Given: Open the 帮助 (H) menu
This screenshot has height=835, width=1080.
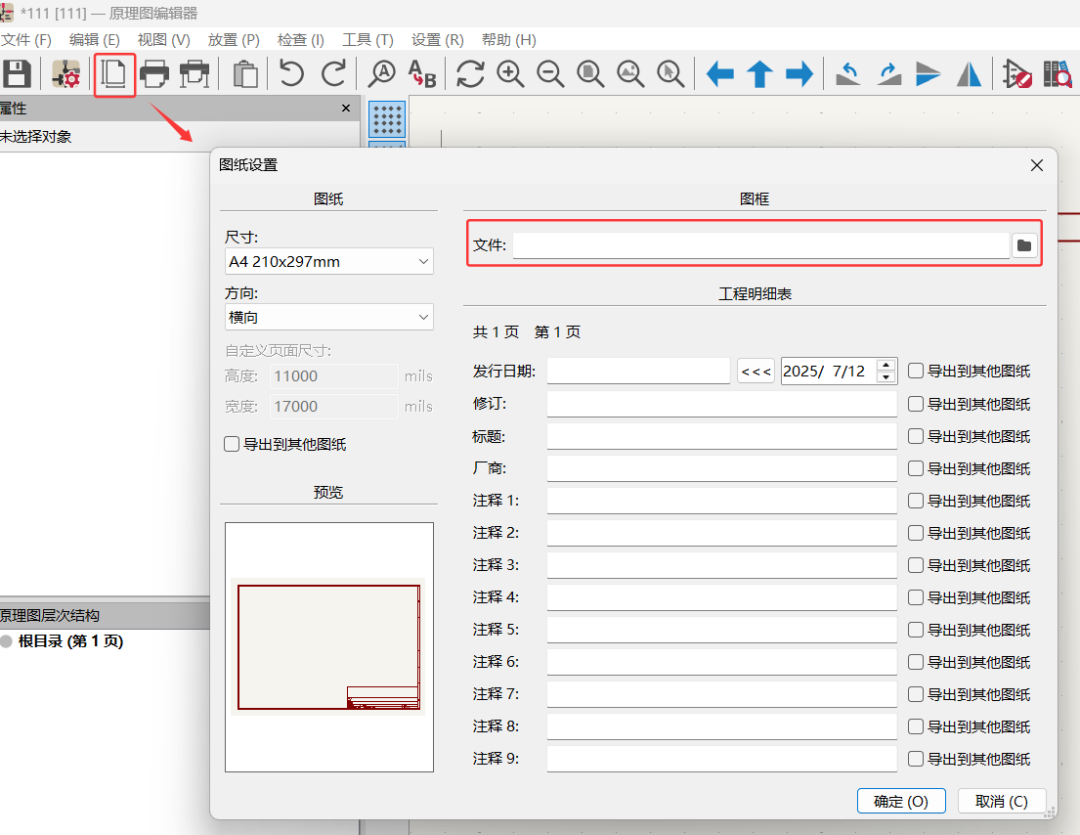Looking at the screenshot, I should 509,40.
